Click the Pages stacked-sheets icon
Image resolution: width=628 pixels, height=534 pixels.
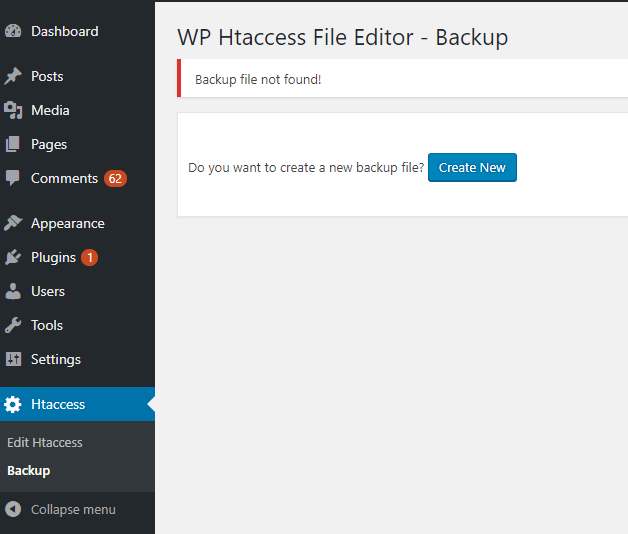[13, 144]
